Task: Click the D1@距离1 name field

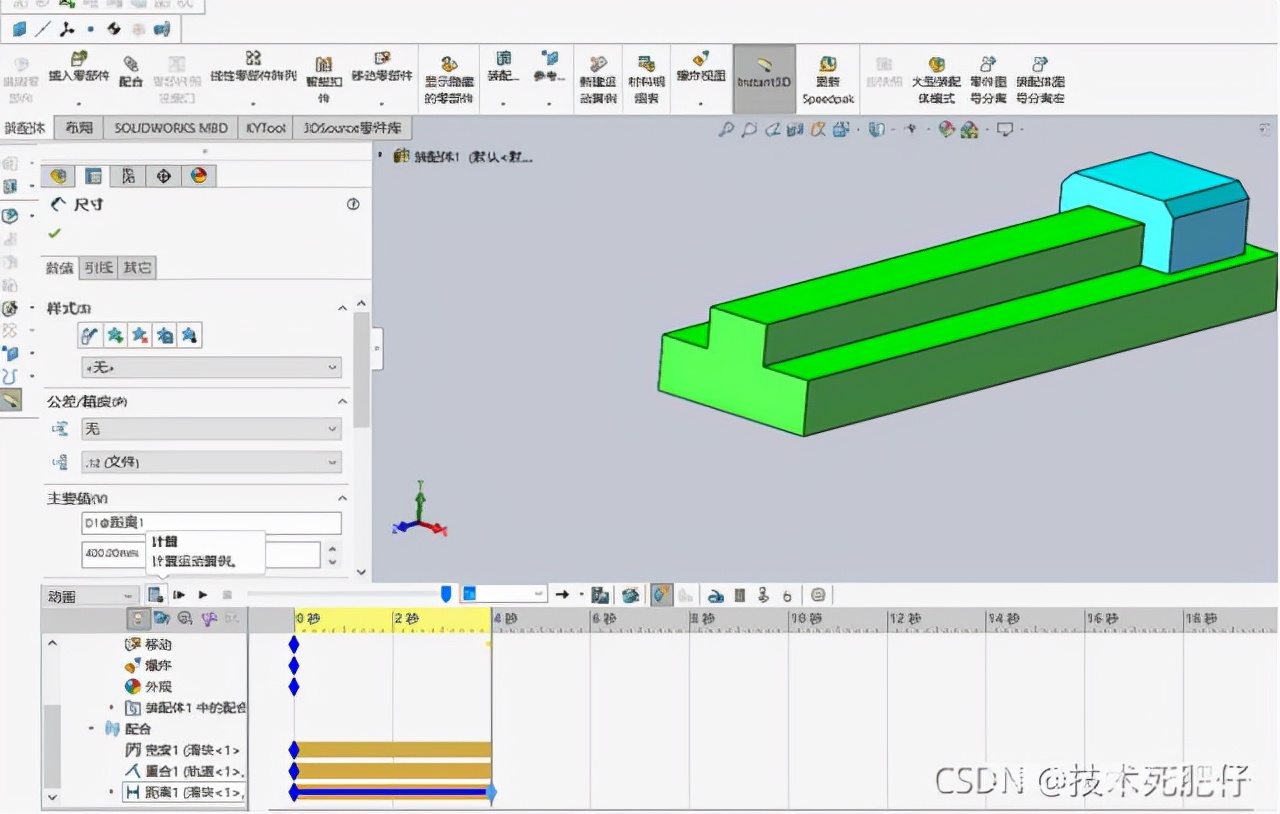Action: [x=211, y=523]
